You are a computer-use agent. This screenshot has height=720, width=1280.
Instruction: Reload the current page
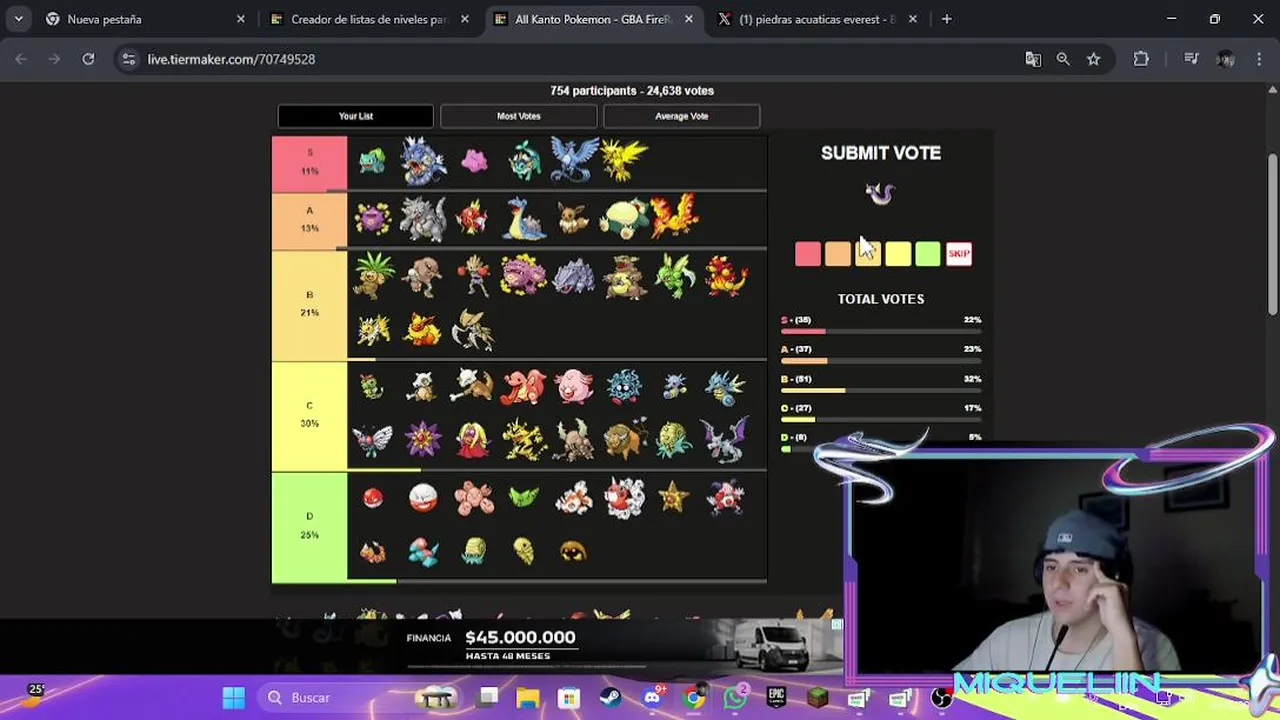88,59
